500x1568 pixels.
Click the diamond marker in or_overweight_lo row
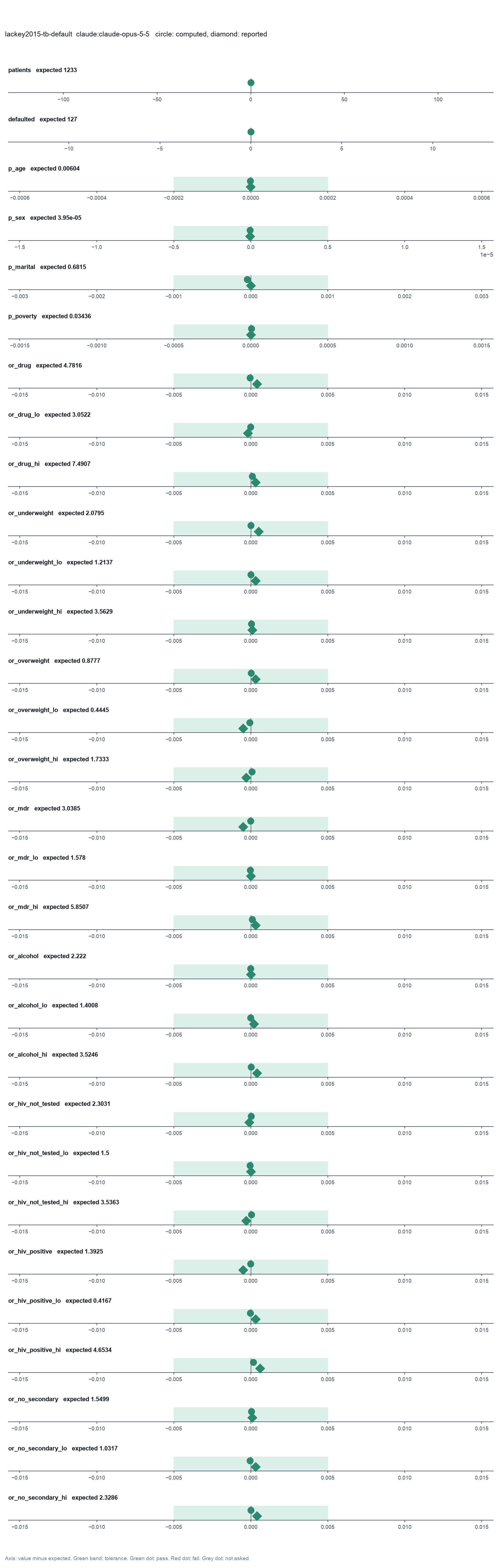click(x=243, y=728)
